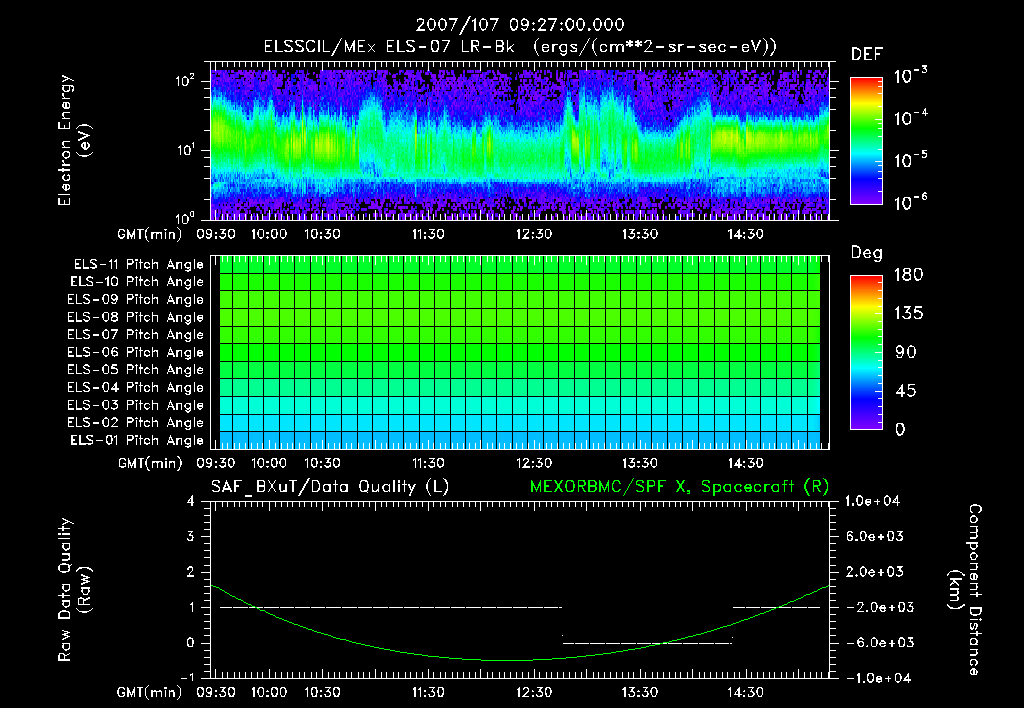Click the 1.0e+04 right-axis value
This screenshot has width=1024, height=708.
872,501
